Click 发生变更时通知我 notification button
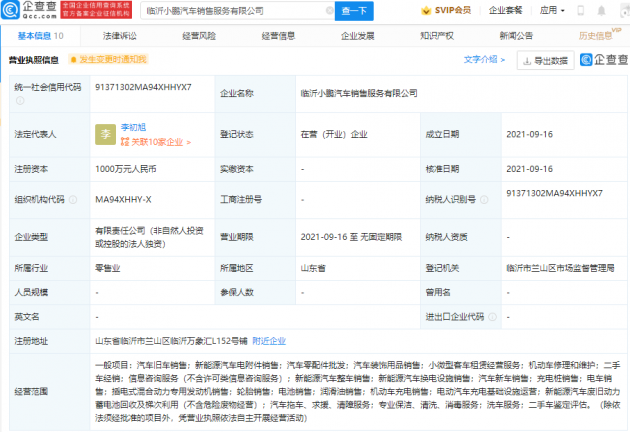 tap(108, 59)
